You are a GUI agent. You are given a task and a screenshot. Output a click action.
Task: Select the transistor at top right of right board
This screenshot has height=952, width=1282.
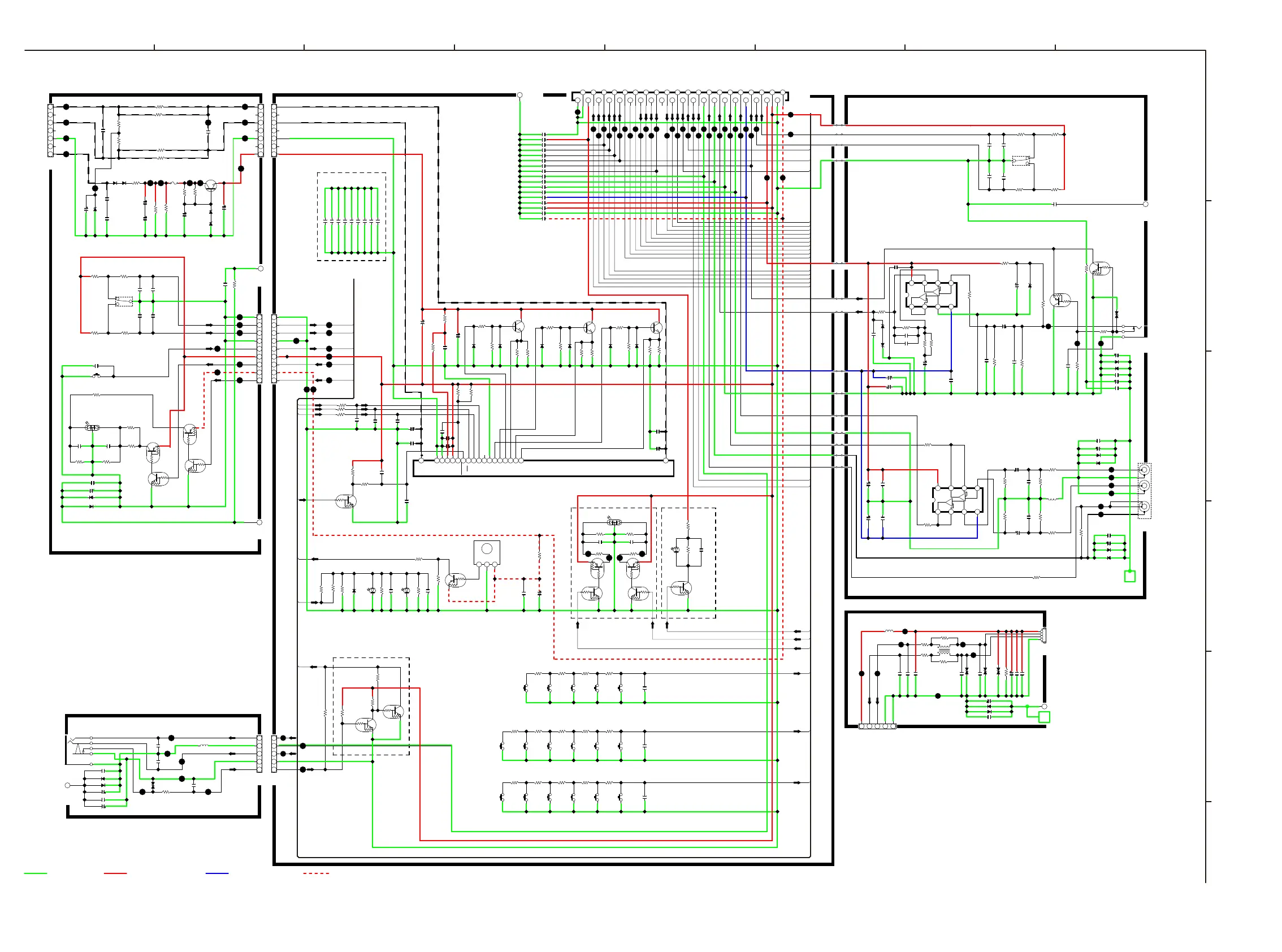(x=1100, y=269)
